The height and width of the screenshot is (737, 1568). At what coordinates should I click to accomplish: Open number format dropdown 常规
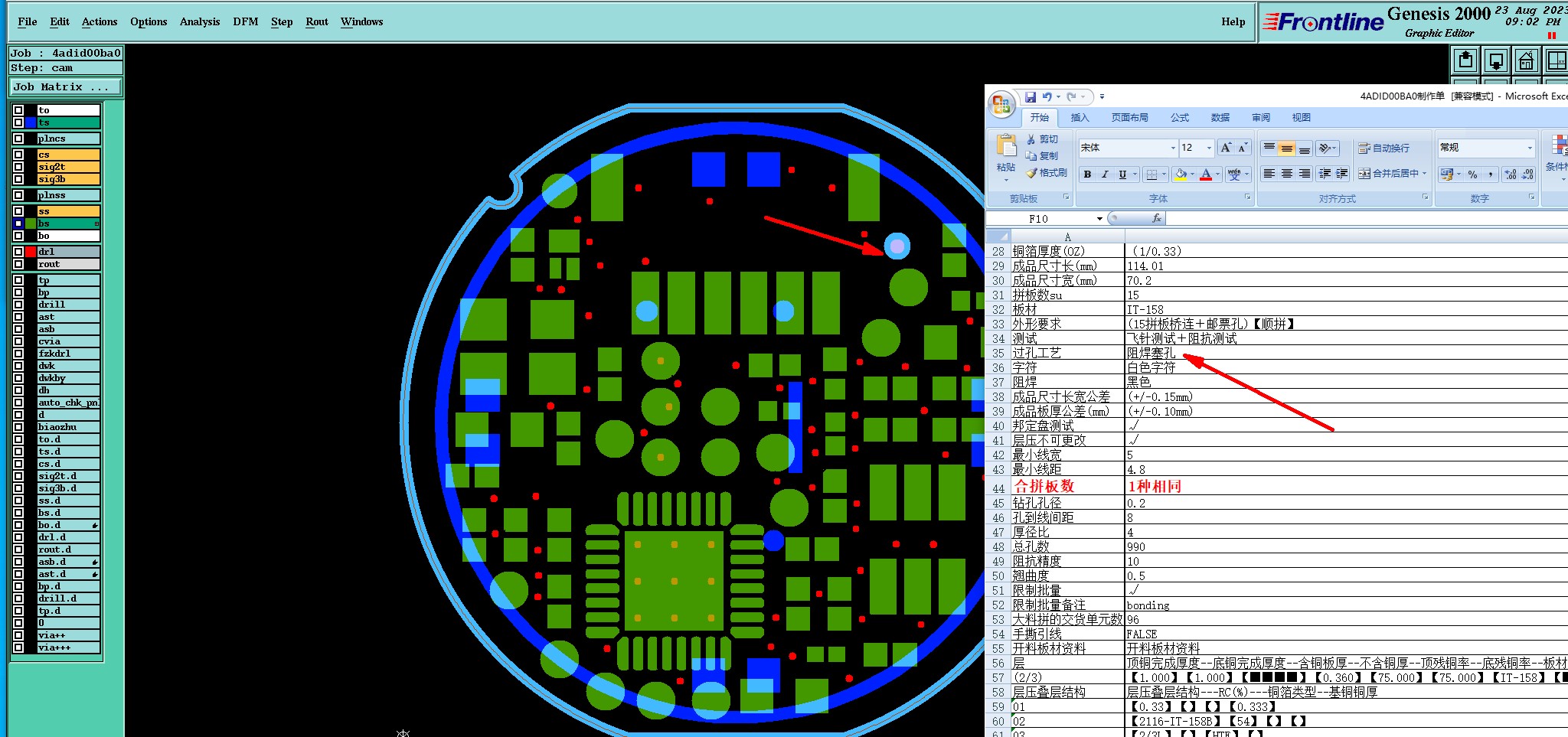[1530, 148]
